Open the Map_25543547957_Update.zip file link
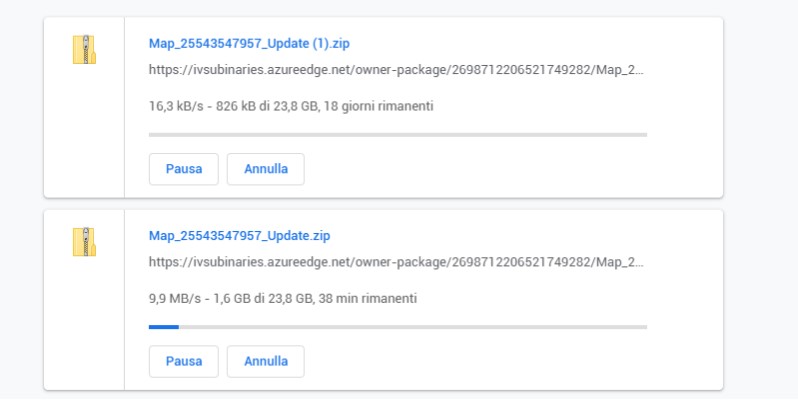This screenshot has height=409, width=798. tap(239, 236)
